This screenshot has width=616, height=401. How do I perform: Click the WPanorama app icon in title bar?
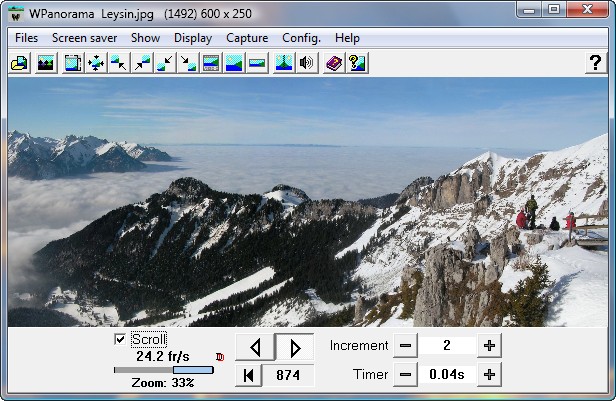coord(16,14)
